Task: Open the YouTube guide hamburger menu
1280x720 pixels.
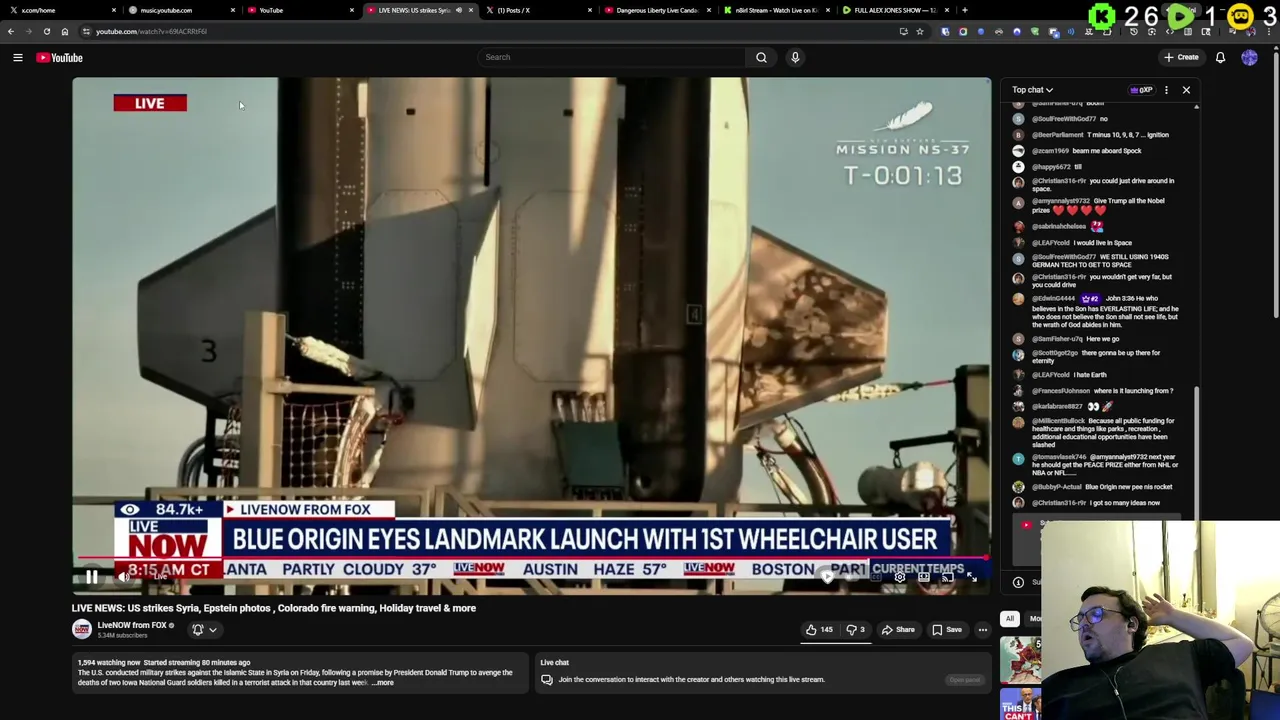Action: tap(17, 57)
